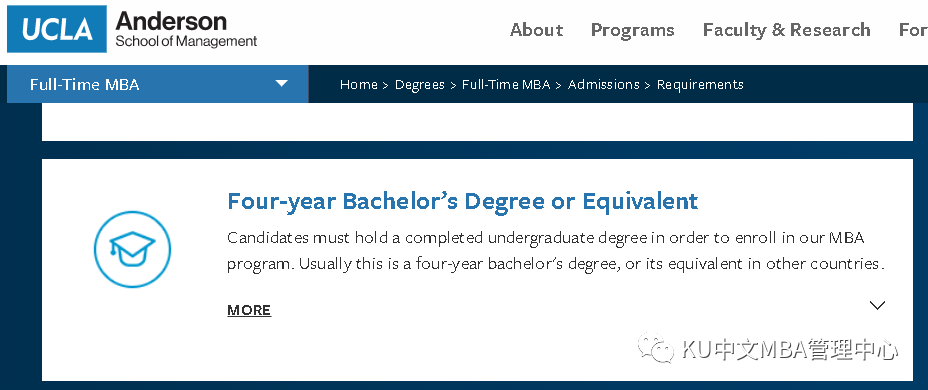928x390 pixels.
Task: Go to Degrees breadcrumb
Action: pos(420,85)
